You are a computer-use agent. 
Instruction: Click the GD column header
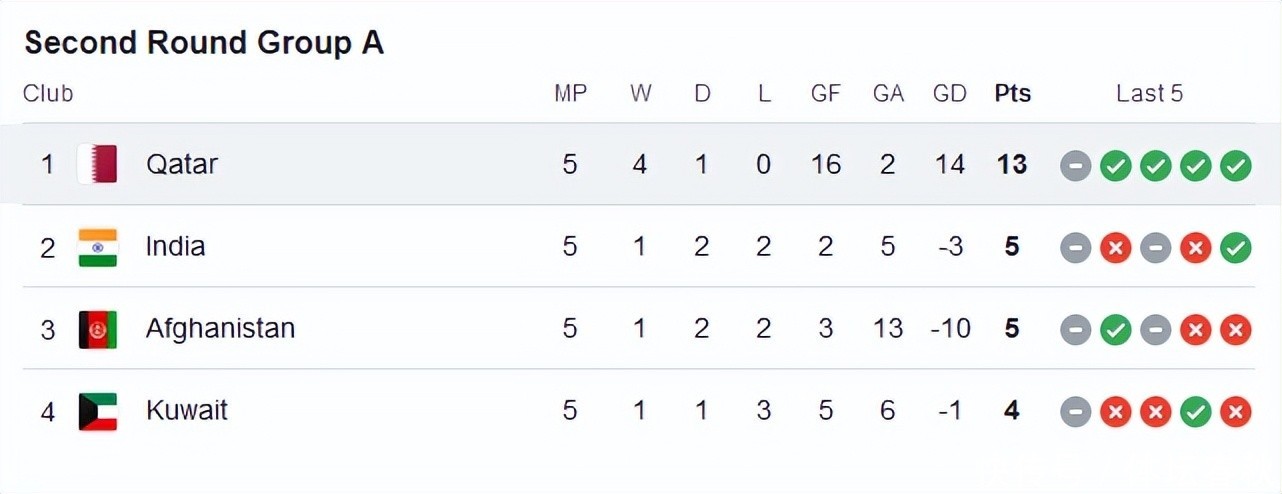click(x=949, y=94)
